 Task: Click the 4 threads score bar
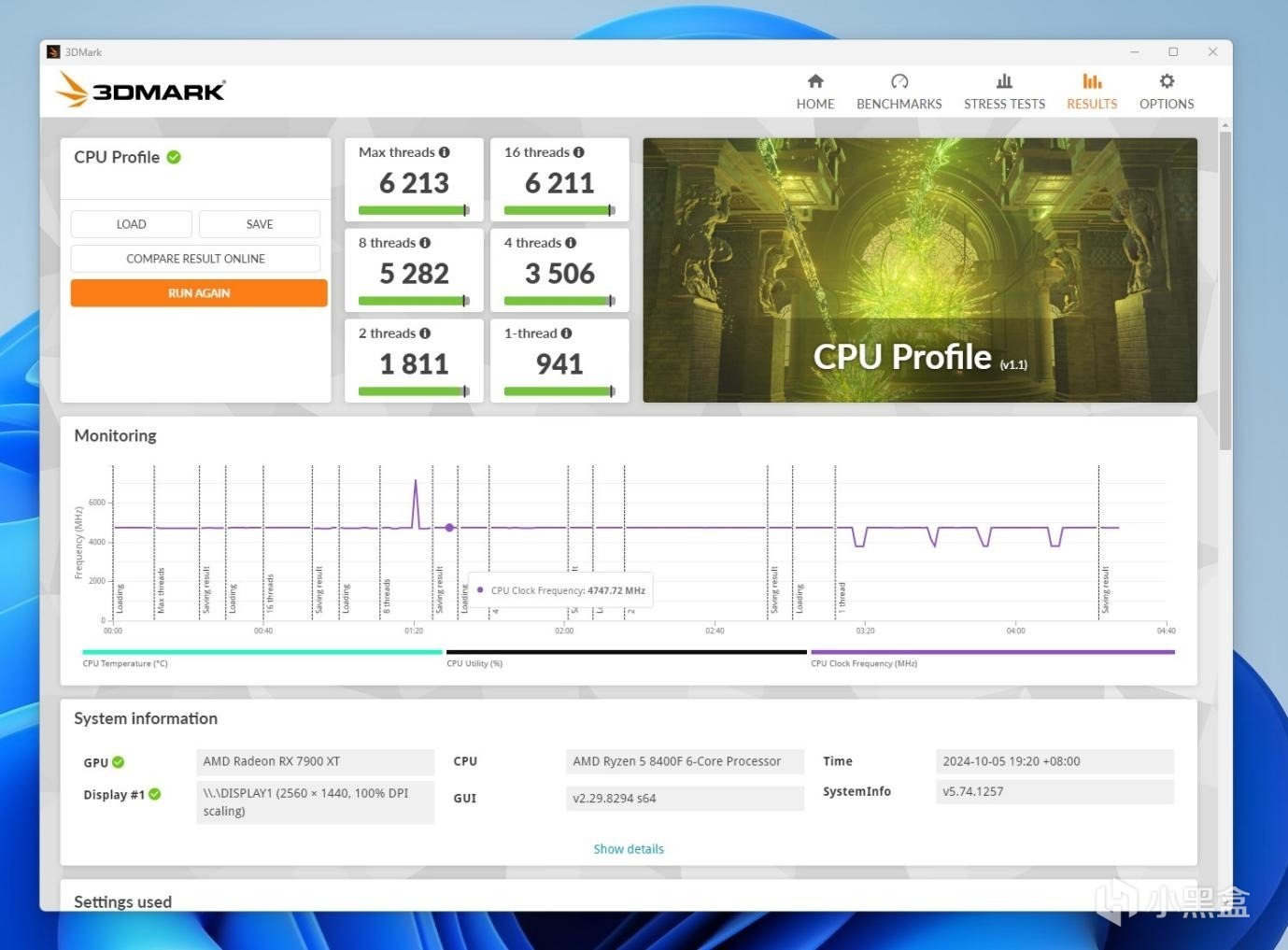coord(559,301)
